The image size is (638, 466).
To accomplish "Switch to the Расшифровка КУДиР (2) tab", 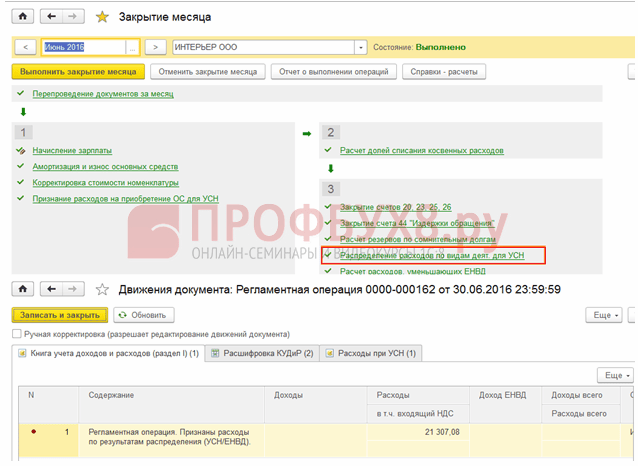I will pos(262,353).
